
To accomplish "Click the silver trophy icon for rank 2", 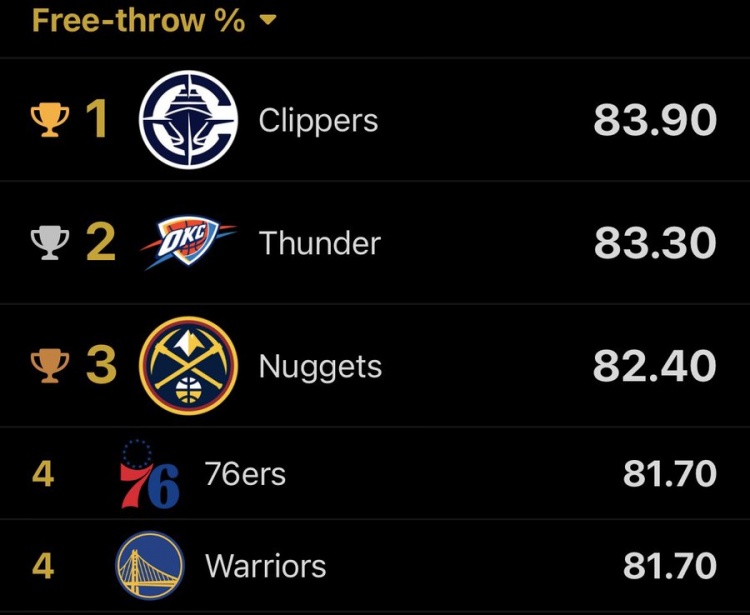I will point(49,243).
